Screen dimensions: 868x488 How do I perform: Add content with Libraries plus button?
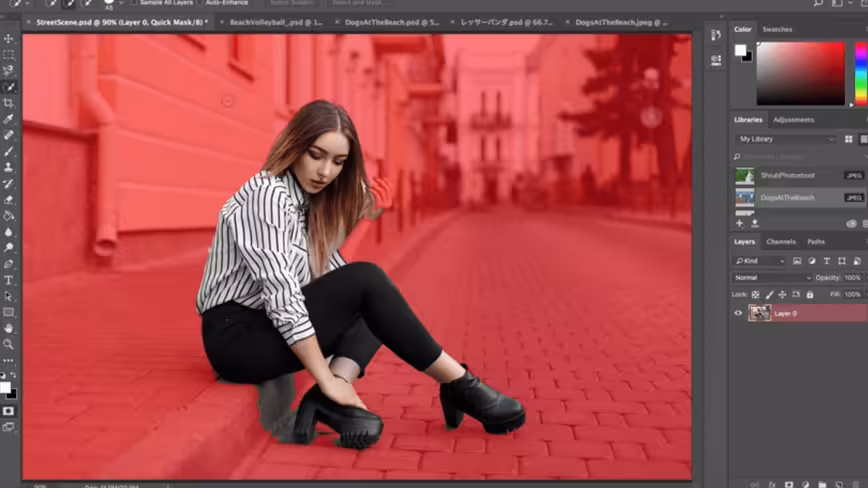coord(740,223)
